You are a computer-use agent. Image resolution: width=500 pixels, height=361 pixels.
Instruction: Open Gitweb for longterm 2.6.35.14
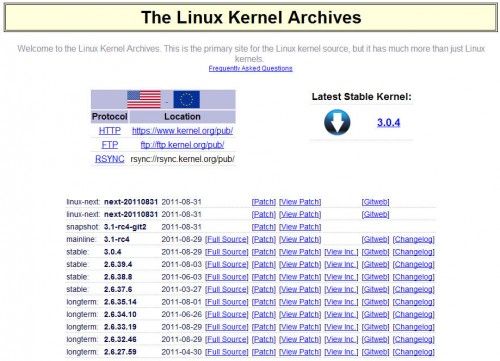375,302
